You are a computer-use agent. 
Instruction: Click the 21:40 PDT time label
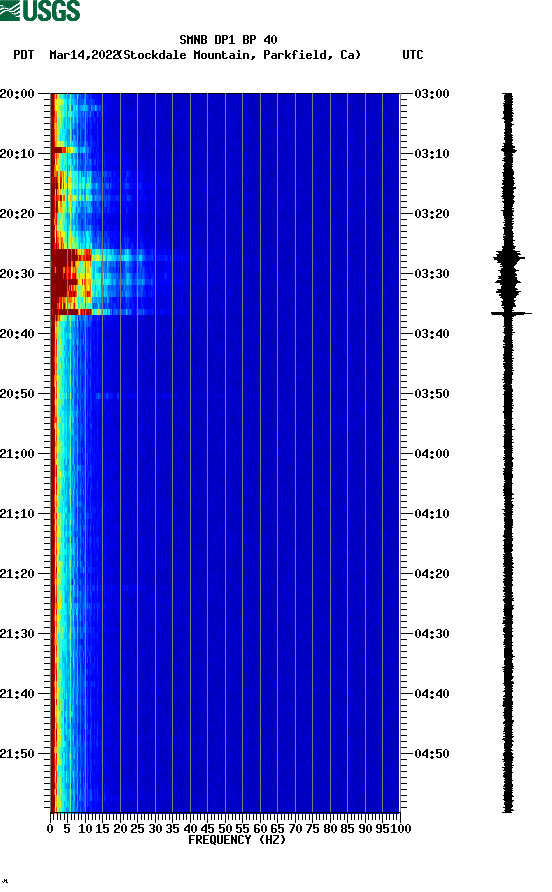[17, 694]
